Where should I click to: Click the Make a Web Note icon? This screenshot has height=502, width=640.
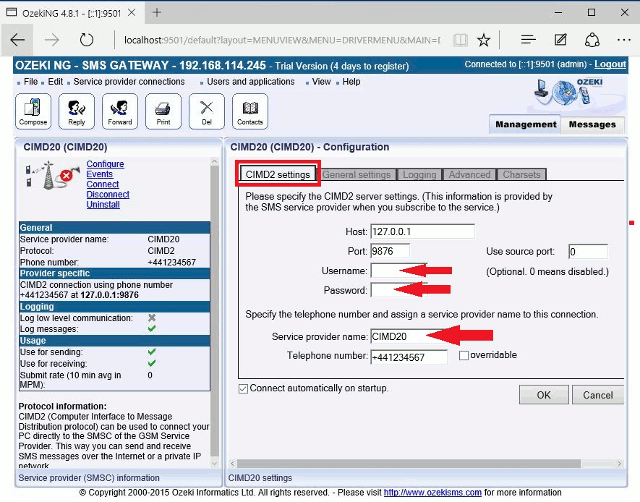pyautogui.click(x=560, y=40)
